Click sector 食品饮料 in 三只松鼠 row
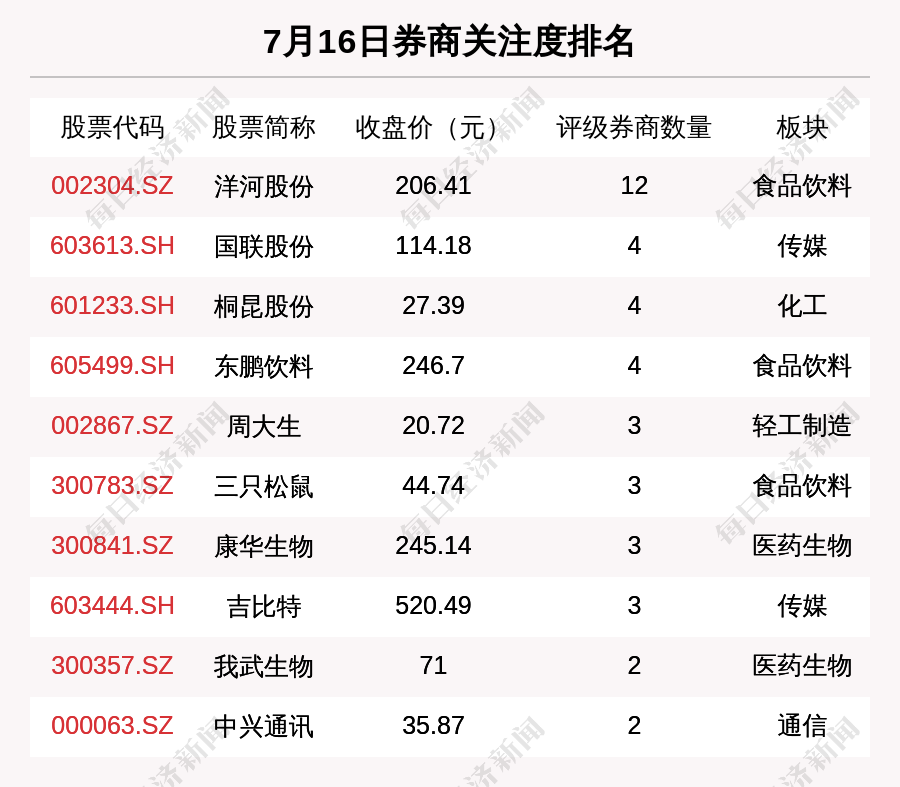This screenshot has width=900, height=787. point(802,486)
